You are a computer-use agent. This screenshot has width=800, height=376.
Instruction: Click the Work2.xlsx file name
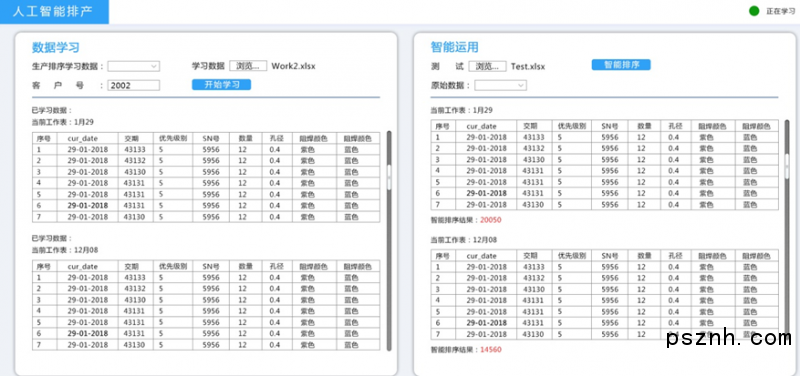tap(293, 66)
